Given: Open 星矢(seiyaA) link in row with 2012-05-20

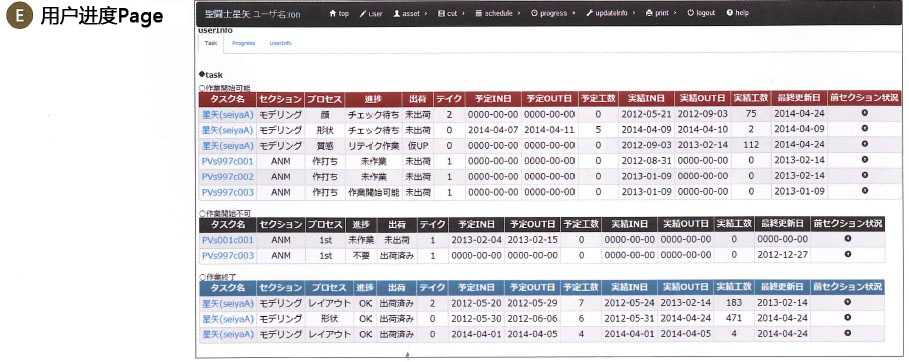Looking at the screenshot, I should point(228,303).
